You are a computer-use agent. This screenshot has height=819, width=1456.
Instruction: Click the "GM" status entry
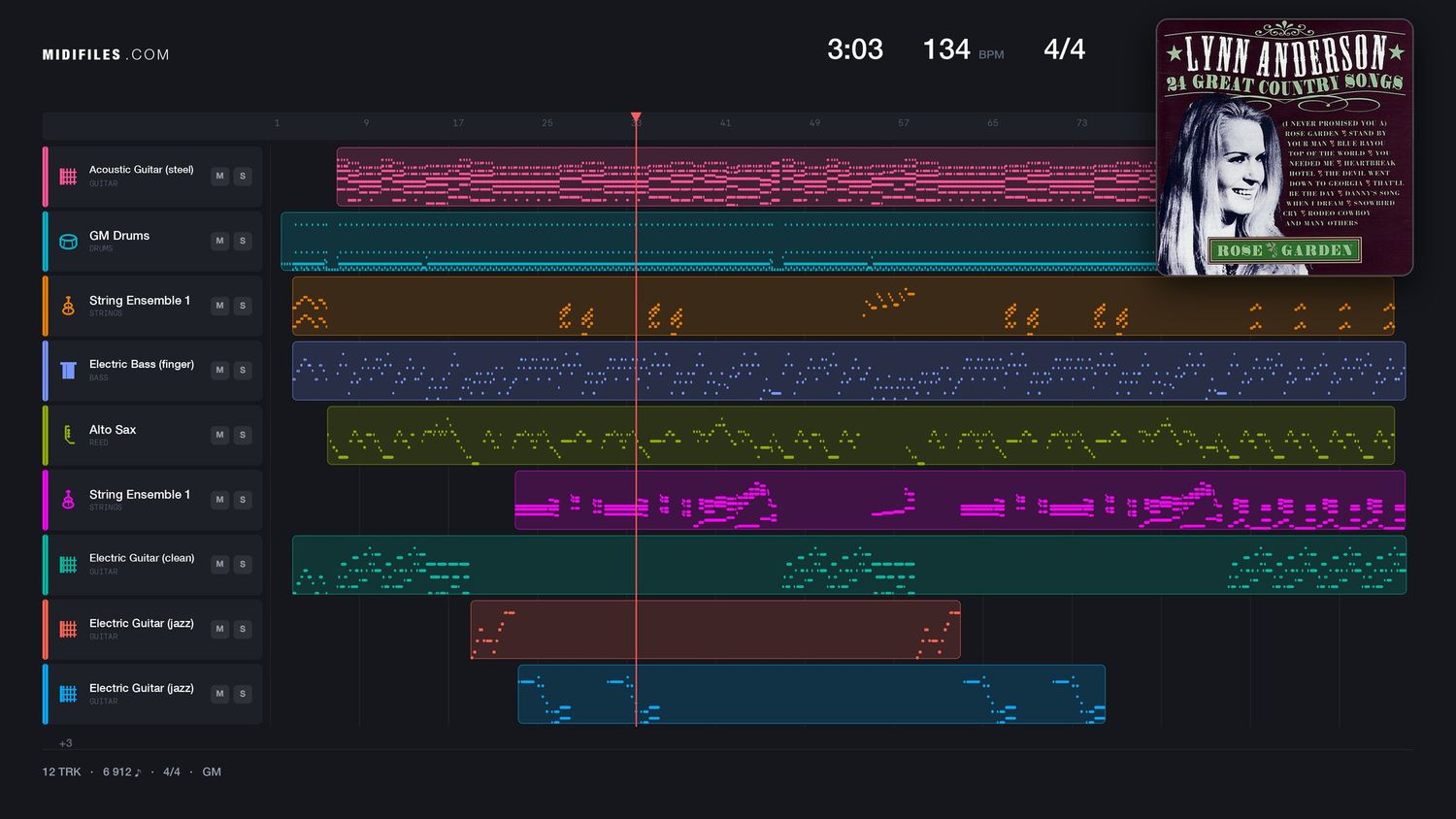click(212, 772)
